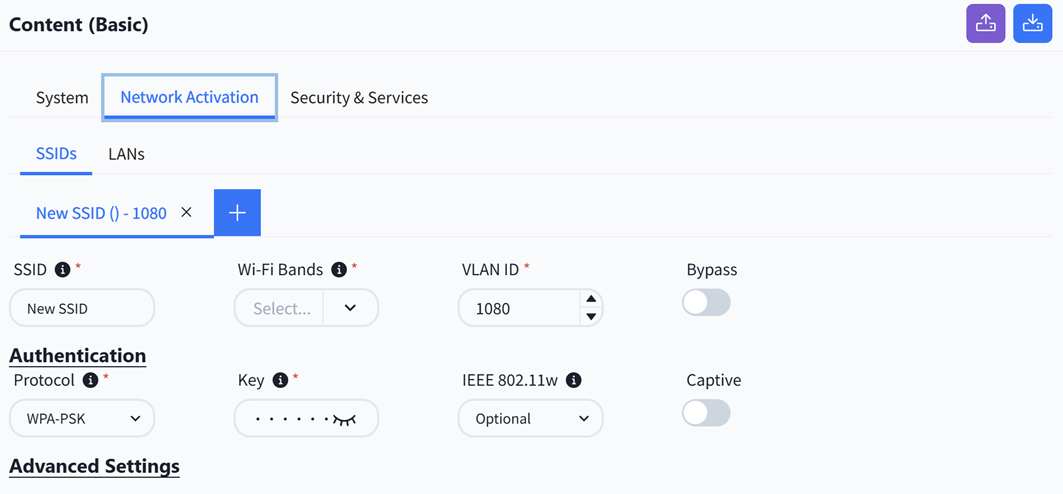Increase VLAN ID with up arrow
This screenshot has height=494, width=1063.
click(x=591, y=299)
